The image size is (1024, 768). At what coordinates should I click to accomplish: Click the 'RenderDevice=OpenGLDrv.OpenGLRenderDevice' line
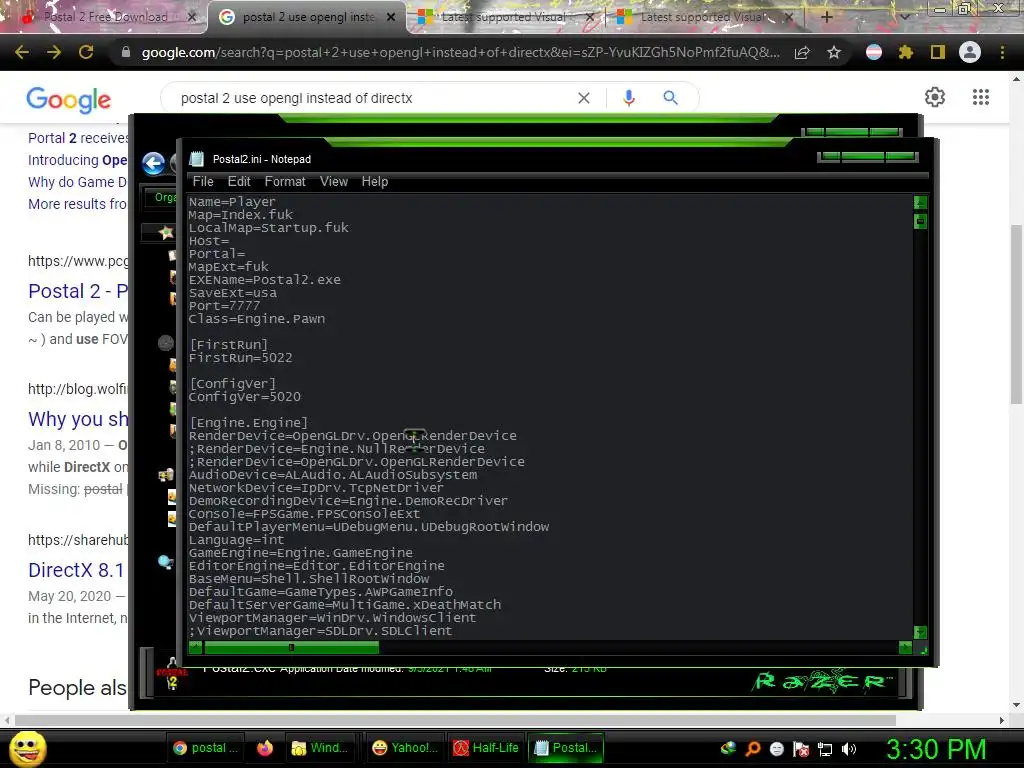point(353,436)
